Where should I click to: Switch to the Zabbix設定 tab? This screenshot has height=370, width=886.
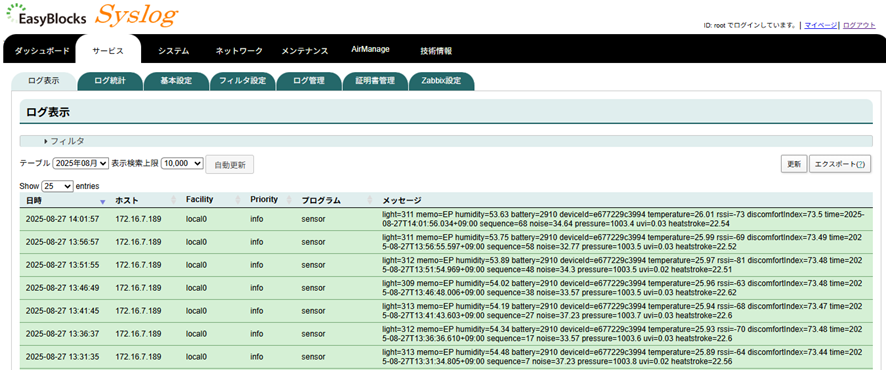pos(441,81)
